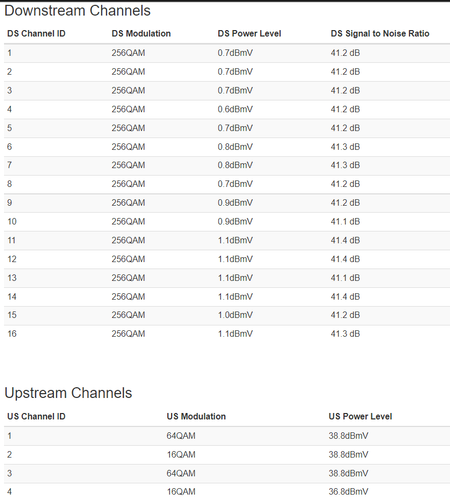Click the DS Power Level column header
This screenshot has height=500, width=450.
pyautogui.click(x=249, y=34)
